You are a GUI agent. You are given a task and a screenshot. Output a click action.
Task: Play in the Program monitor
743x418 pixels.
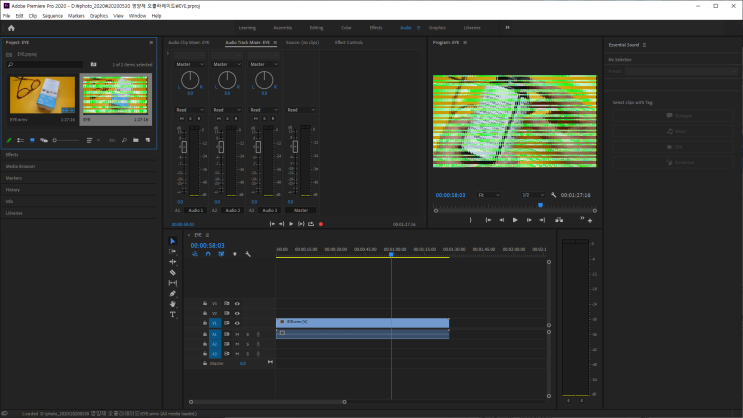[x=515, y=220]
